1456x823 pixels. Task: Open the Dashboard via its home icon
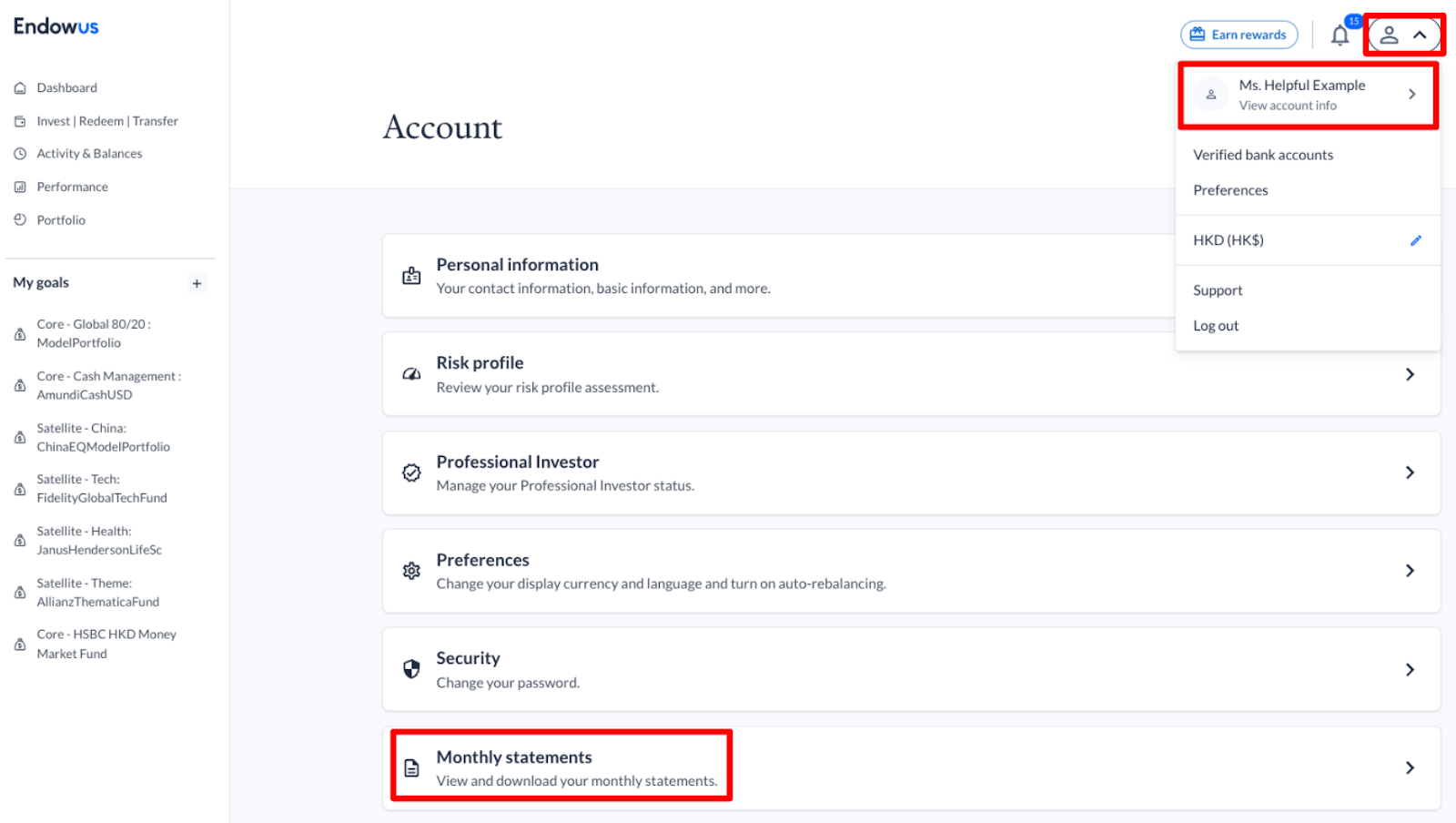click(20, 87)
